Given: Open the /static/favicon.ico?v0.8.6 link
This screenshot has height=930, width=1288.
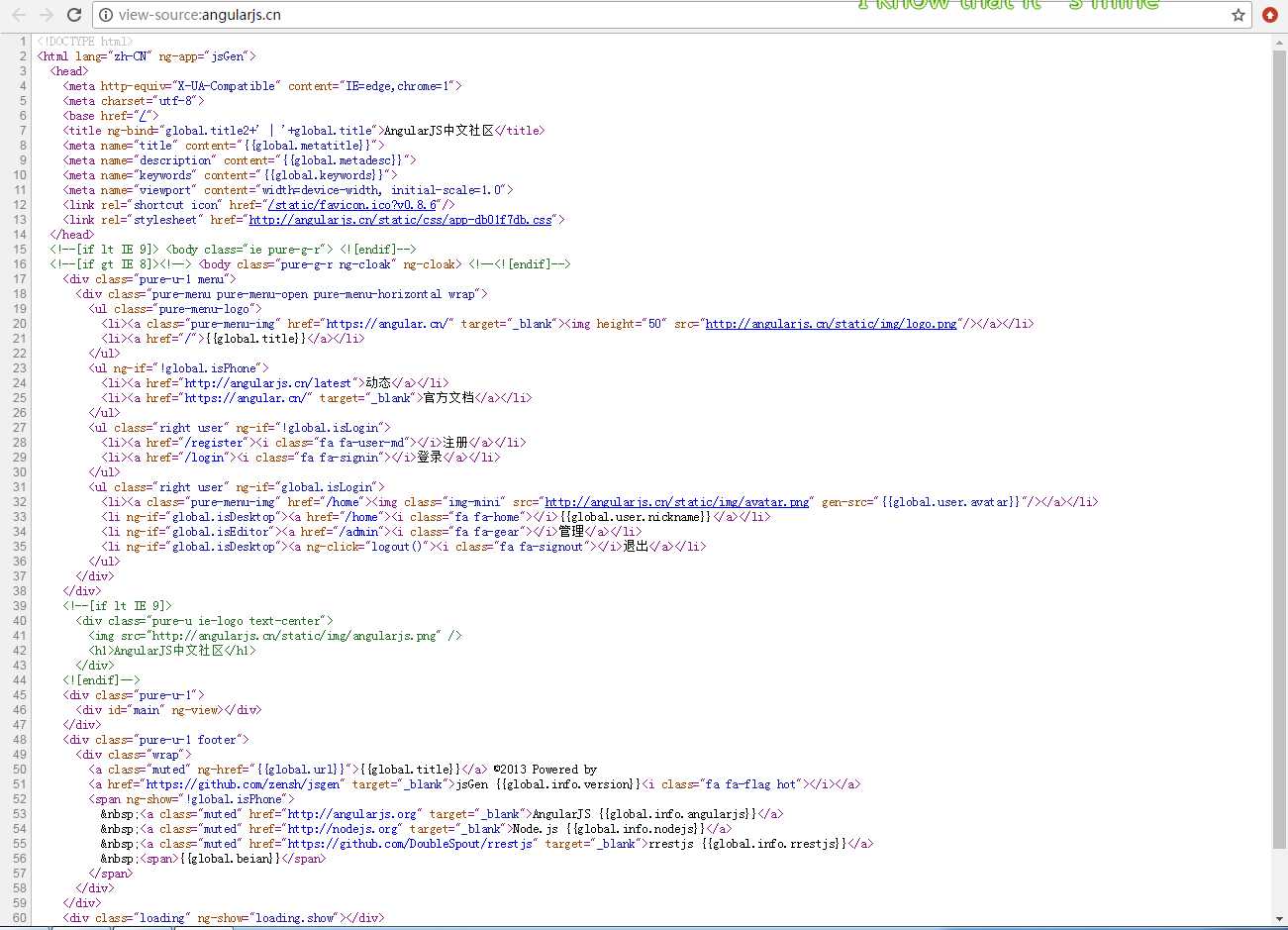Looking at the screenshot, I should coord(353,205).
